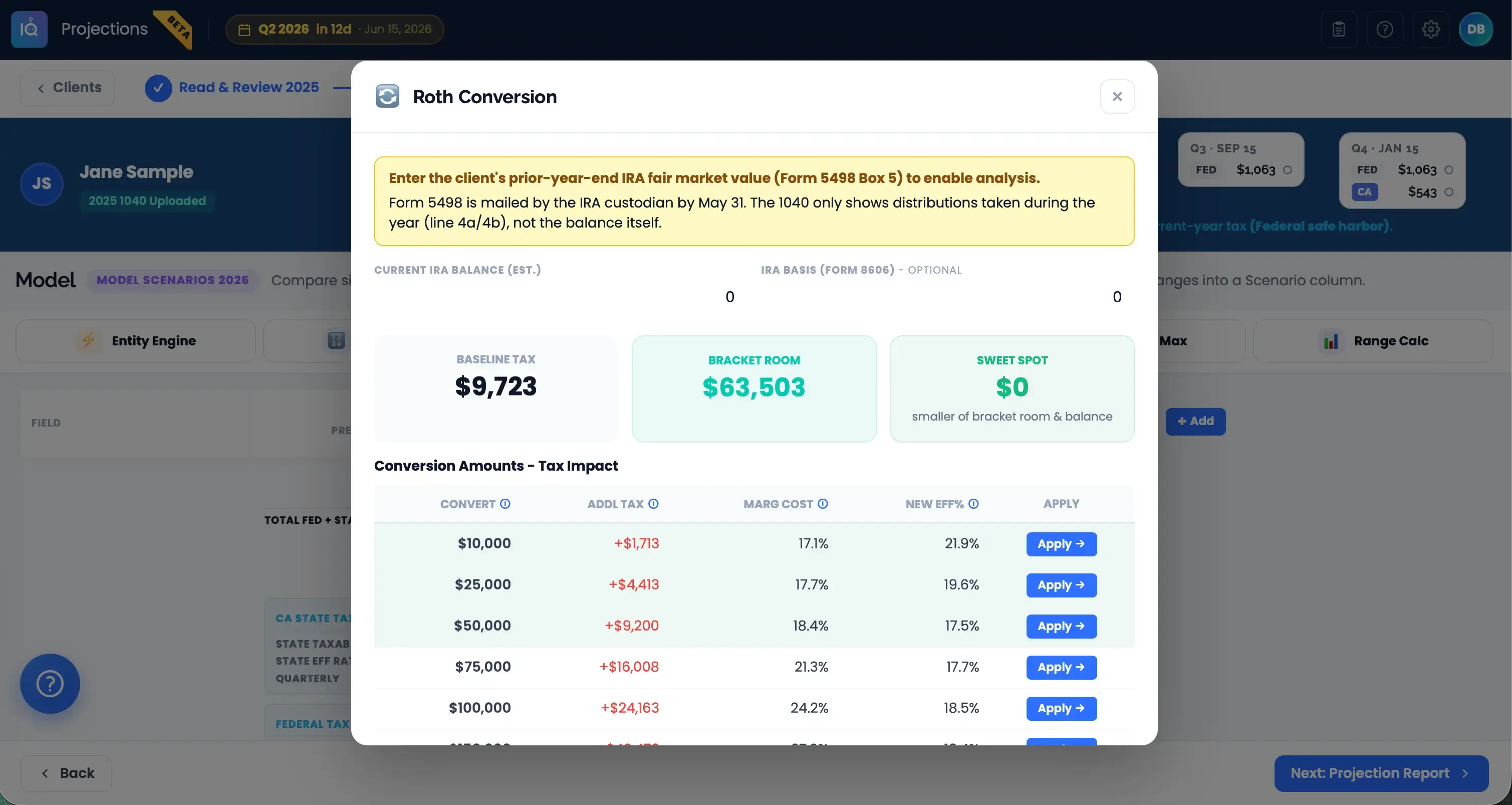Image resolution: width=1512 pixels, height=805 pixels.
Task: Click the +$24,163 additional tax value
Action: (x=629, y=708)
